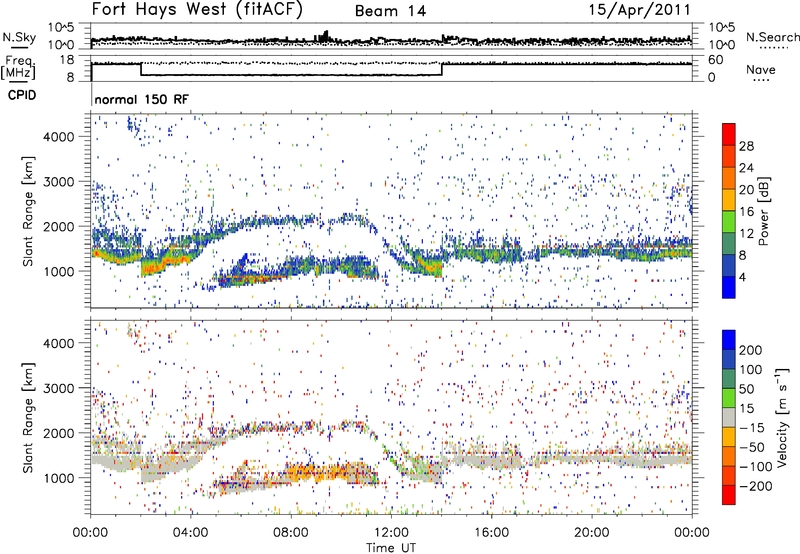Click the date '15/Apr/2011'
Image resolution: width=800 pixels, height=554 pixels.
point(639,10)
